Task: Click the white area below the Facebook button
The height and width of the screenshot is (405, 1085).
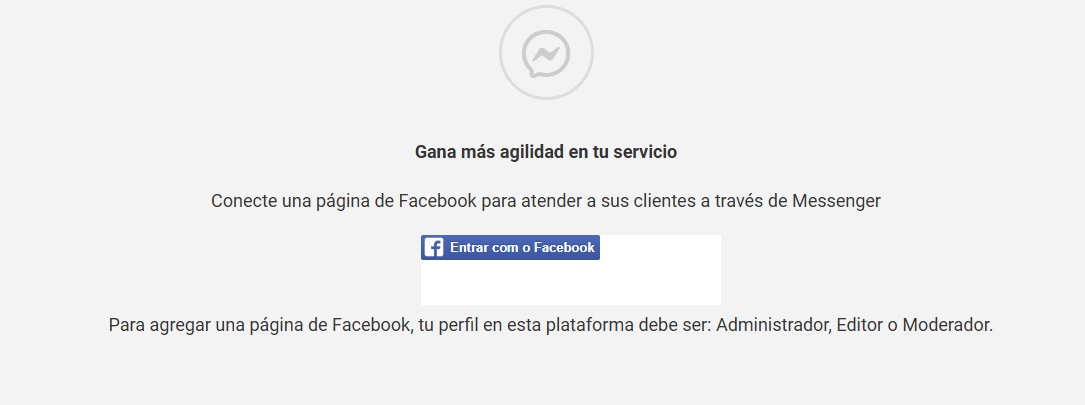Action: click(570, 282)
